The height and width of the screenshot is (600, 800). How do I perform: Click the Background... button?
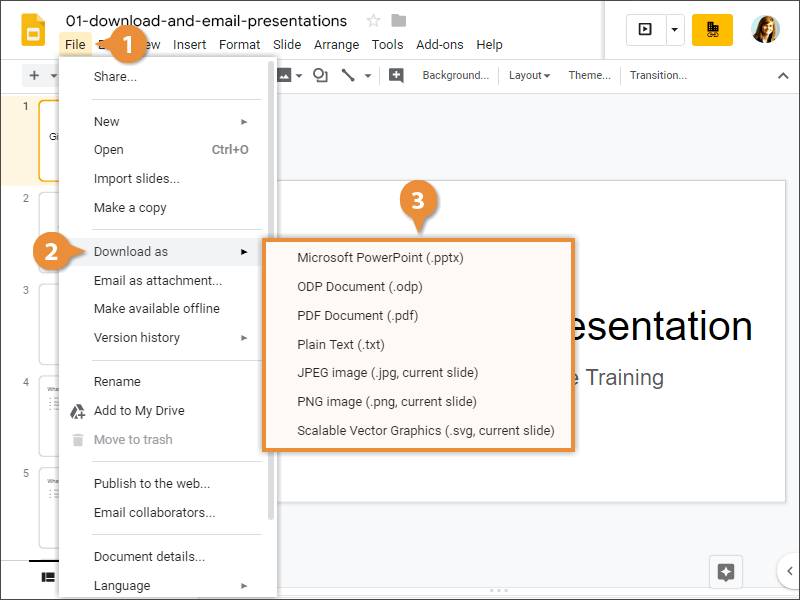(x=455, y=75)
